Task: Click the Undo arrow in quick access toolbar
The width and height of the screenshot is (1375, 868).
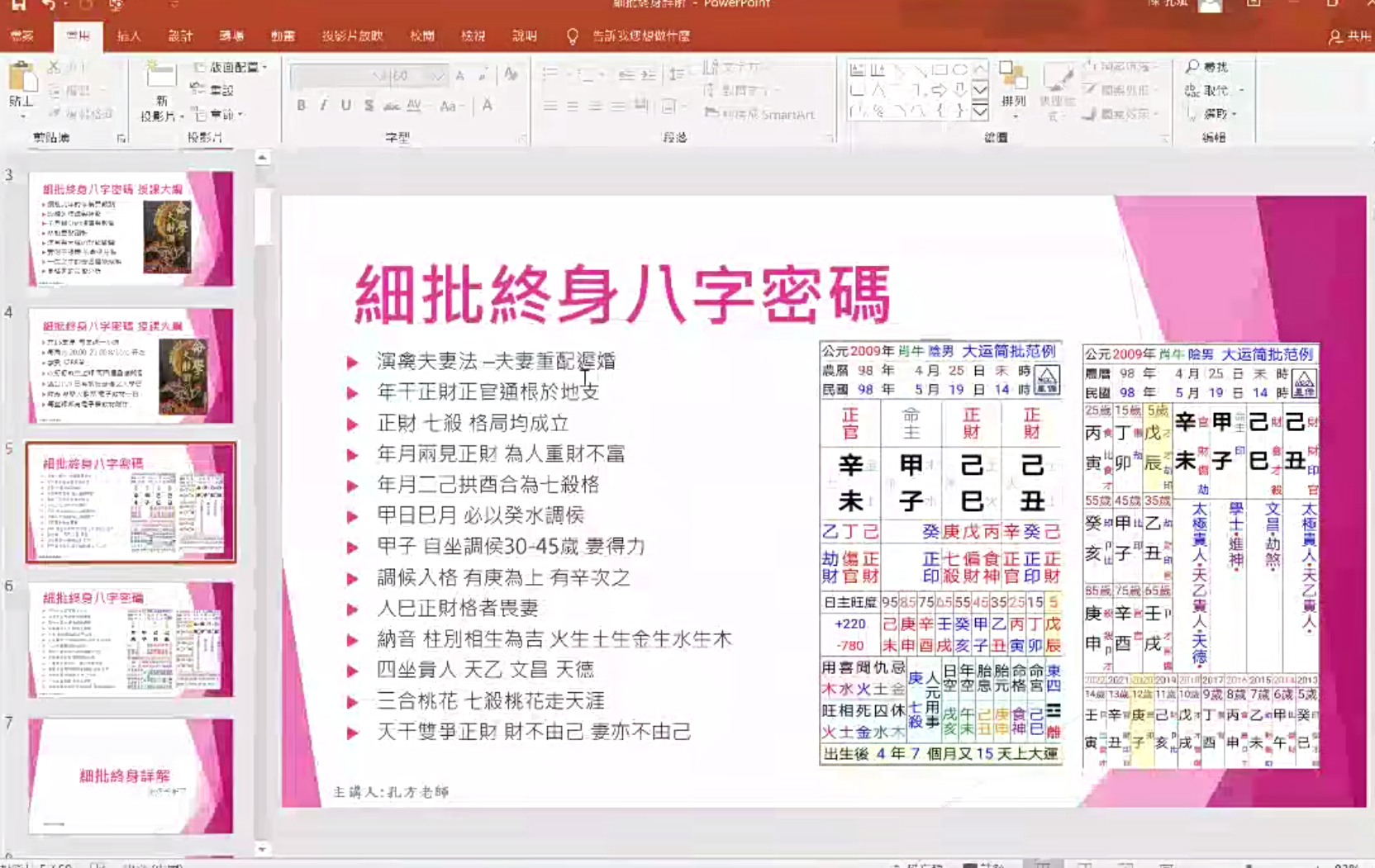Action: tap(49, 5)
